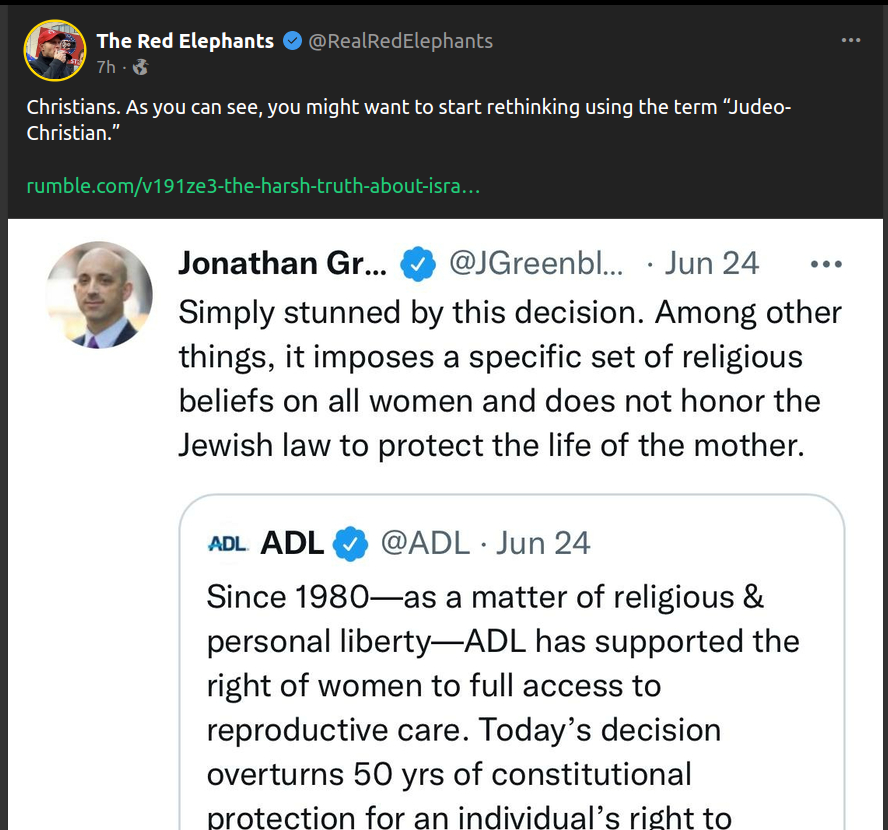The height and width of the screenshot is (830, 888).
Task: Click the globe public visibility icon
Action: (141, 67)
